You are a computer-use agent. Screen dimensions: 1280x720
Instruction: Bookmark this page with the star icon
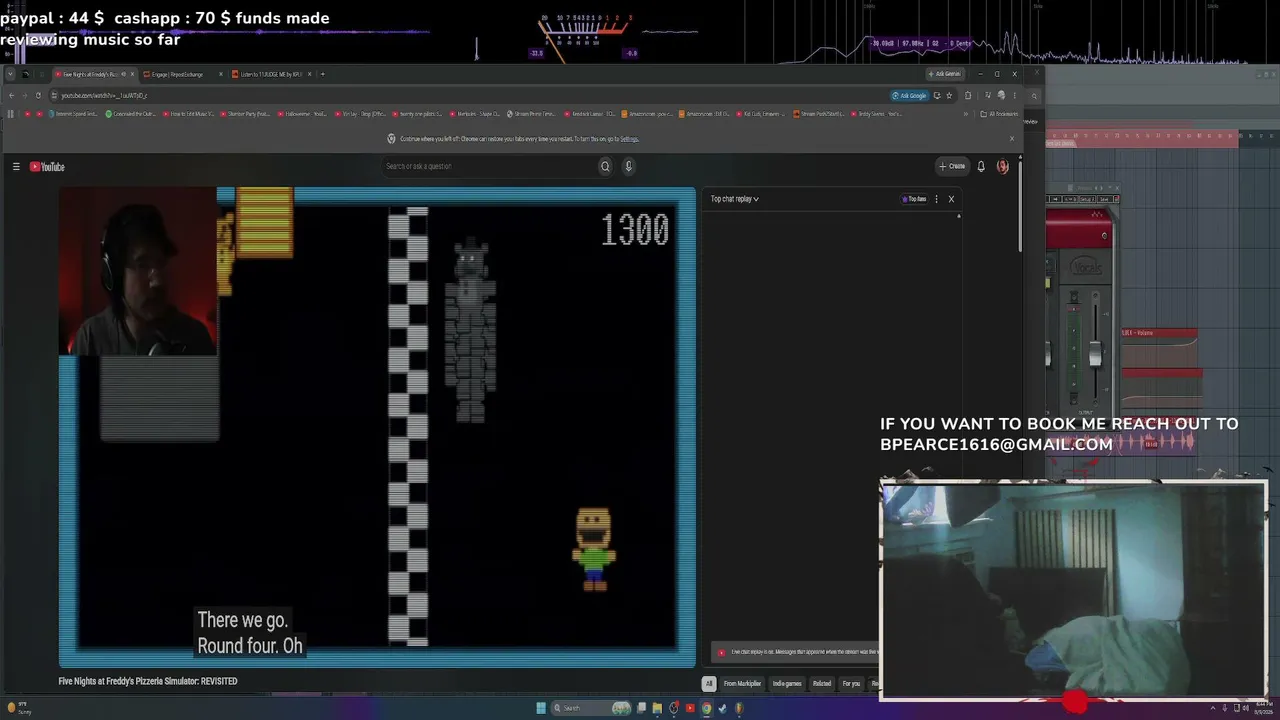[949, 96]
